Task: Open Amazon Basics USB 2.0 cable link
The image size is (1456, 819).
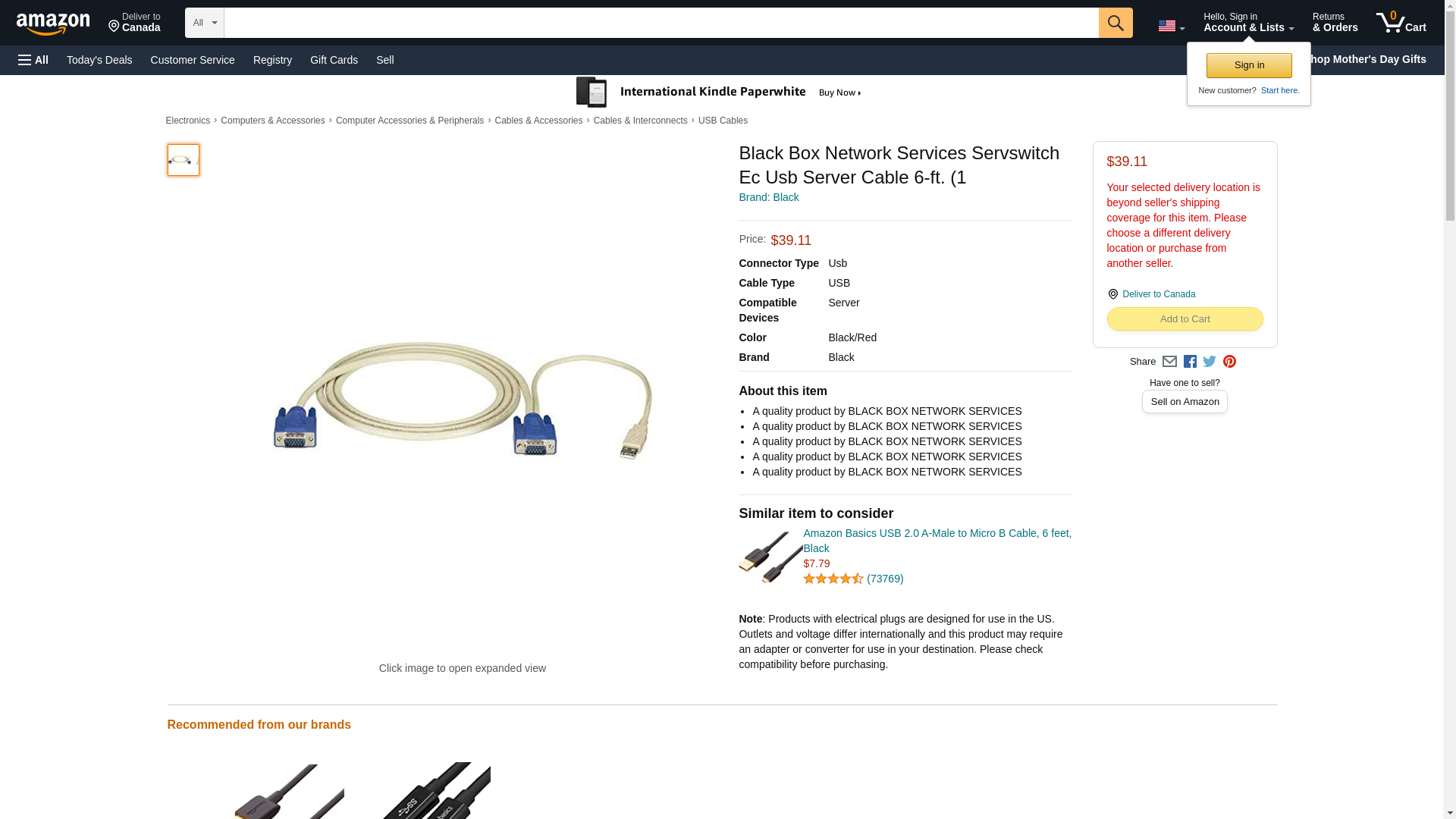Action: coord(937,541)
